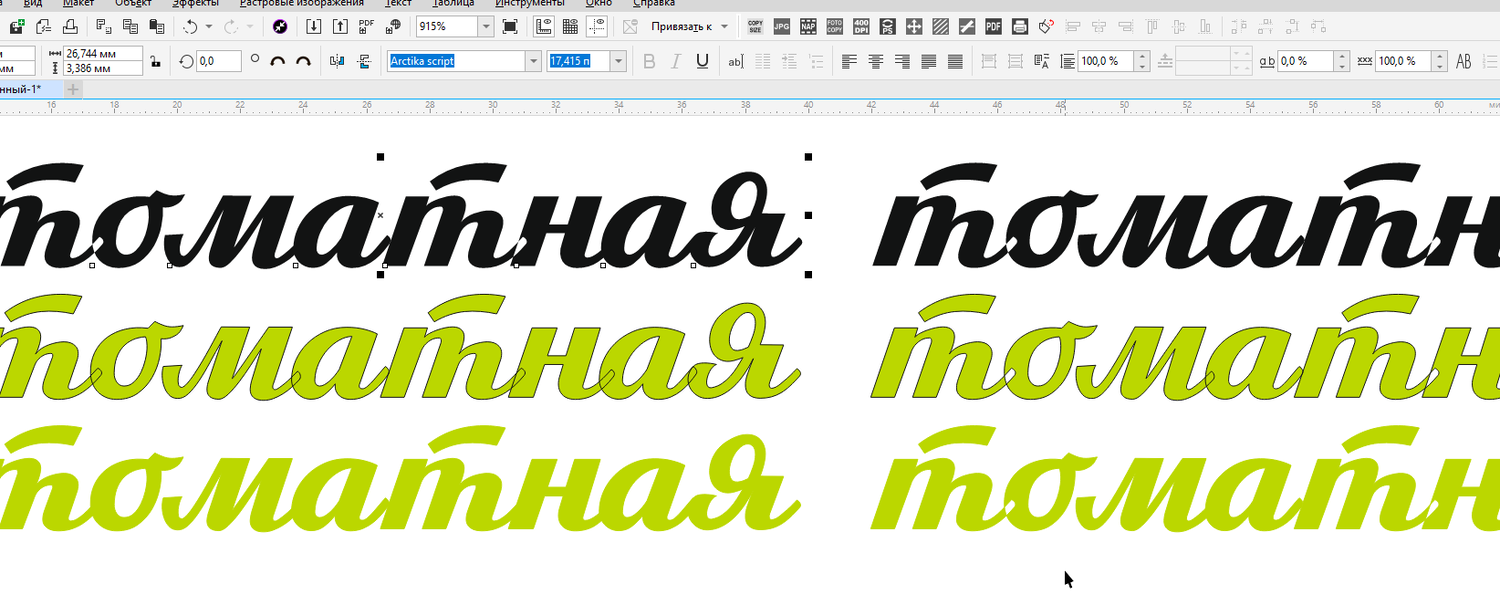Add new document tab with plus
The image size is (1500, 605).
tap(73, 89)
